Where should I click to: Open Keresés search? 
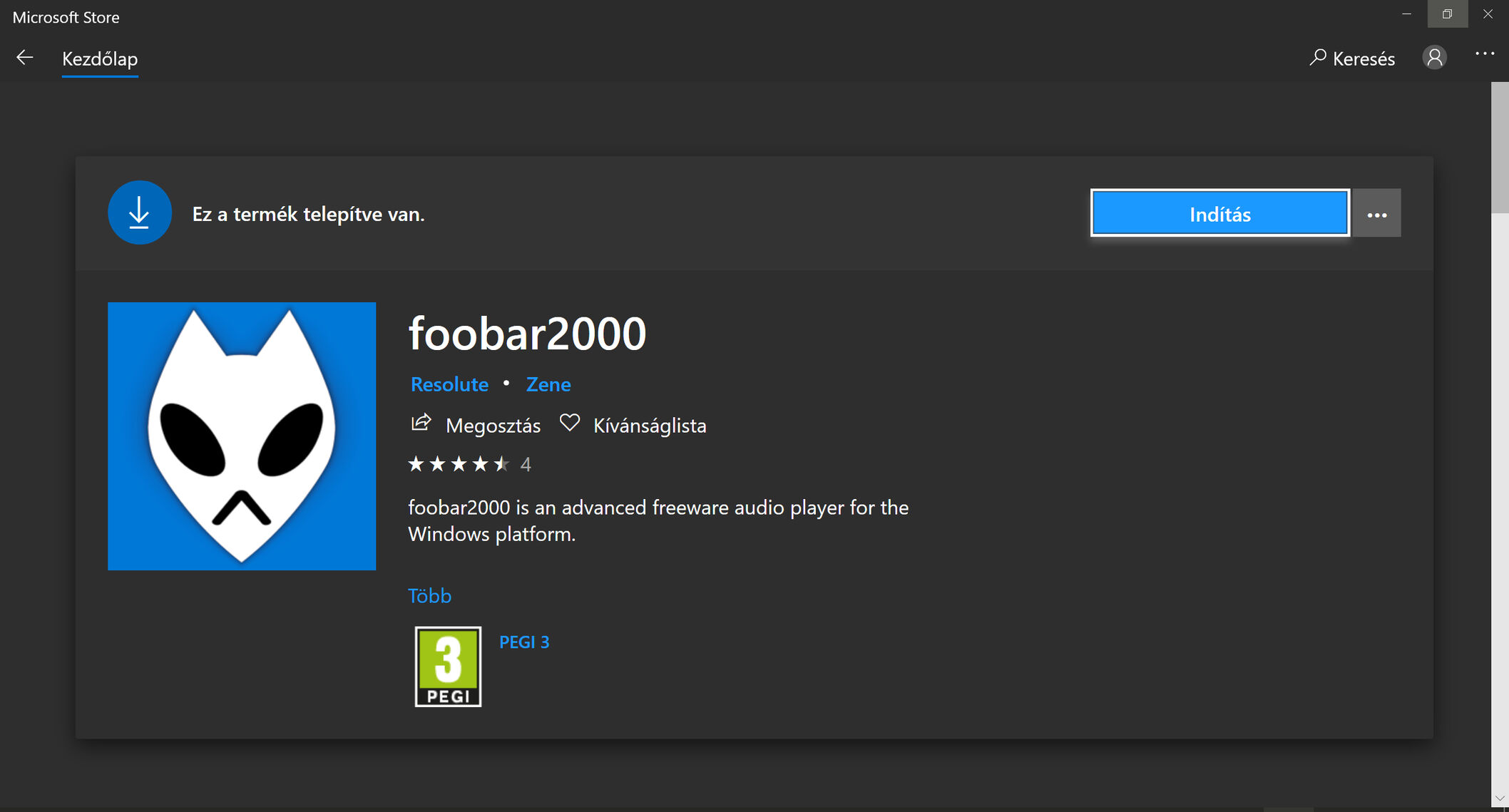click(1352, 58)
